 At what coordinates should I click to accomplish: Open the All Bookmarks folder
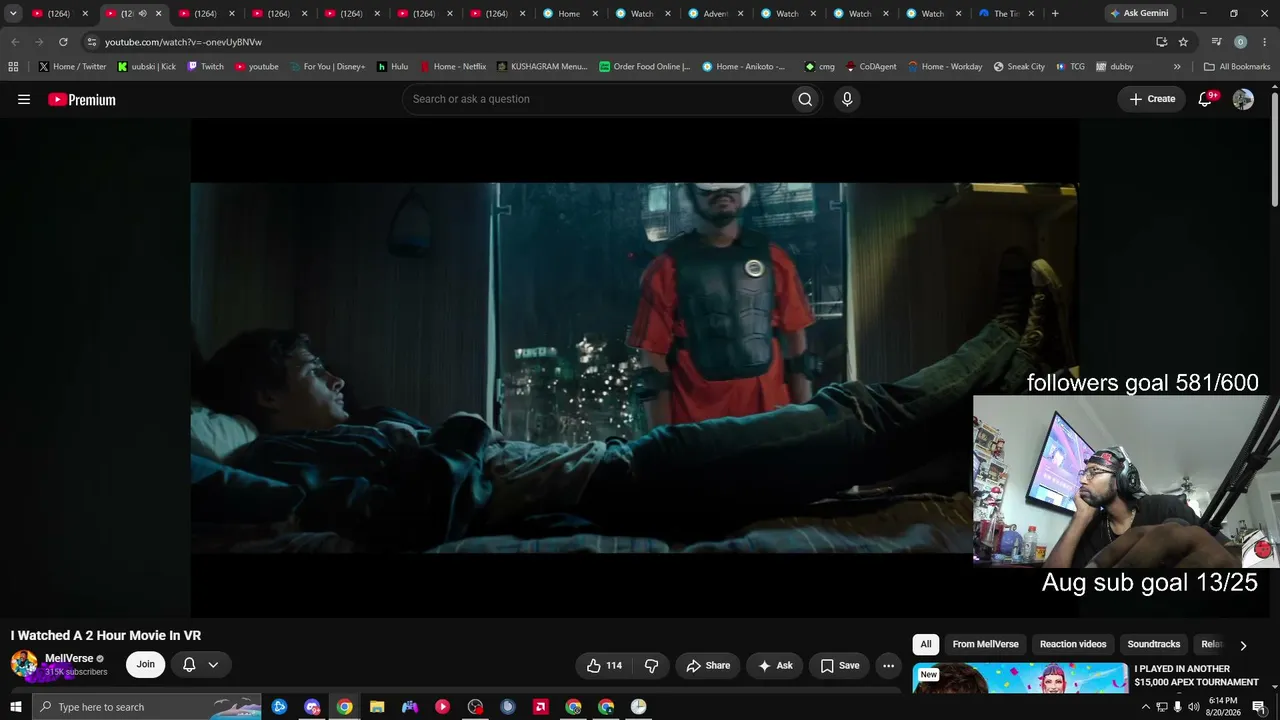[1237, 67]
